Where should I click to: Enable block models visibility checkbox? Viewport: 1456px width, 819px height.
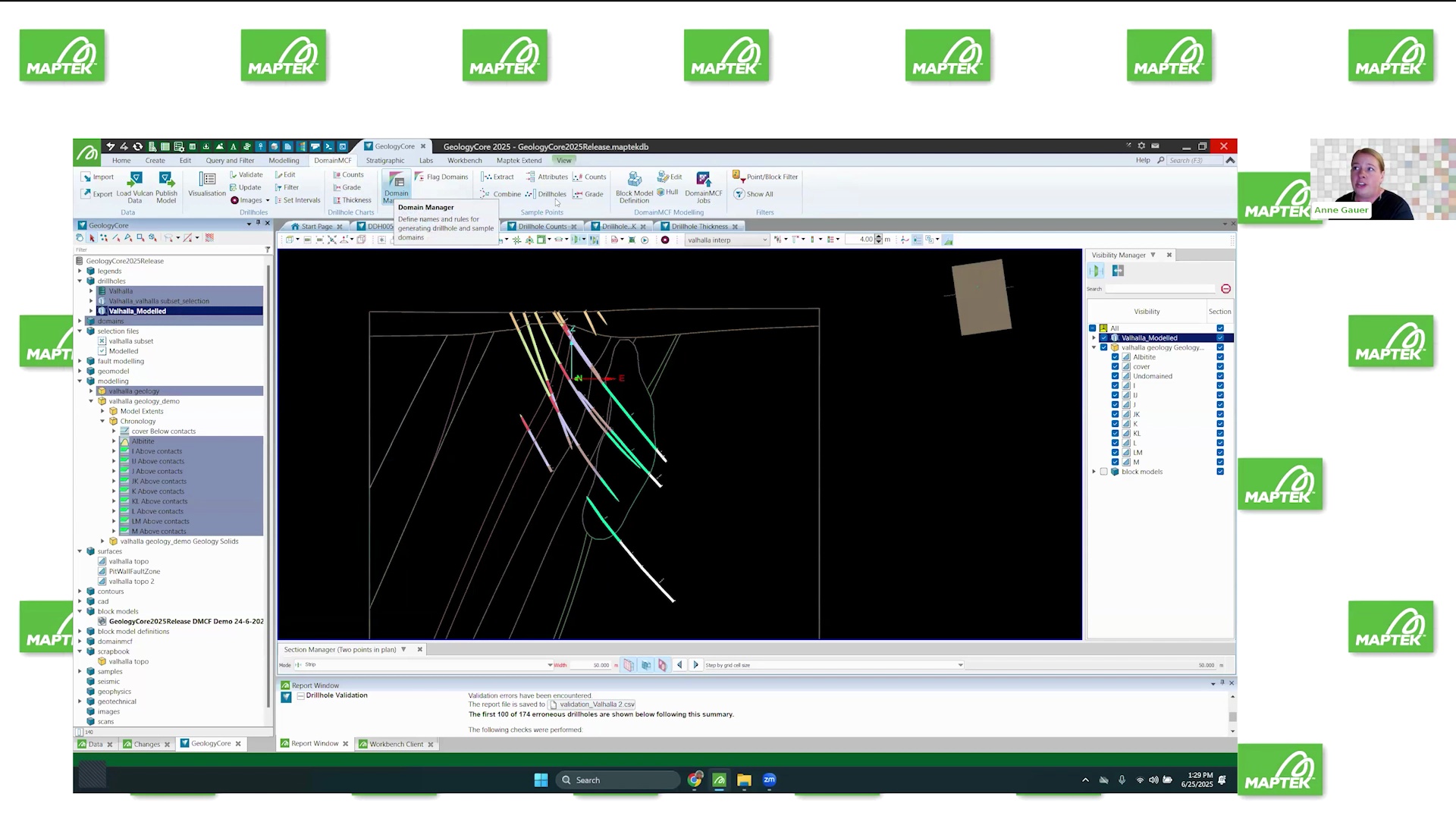pos(1104,472)
